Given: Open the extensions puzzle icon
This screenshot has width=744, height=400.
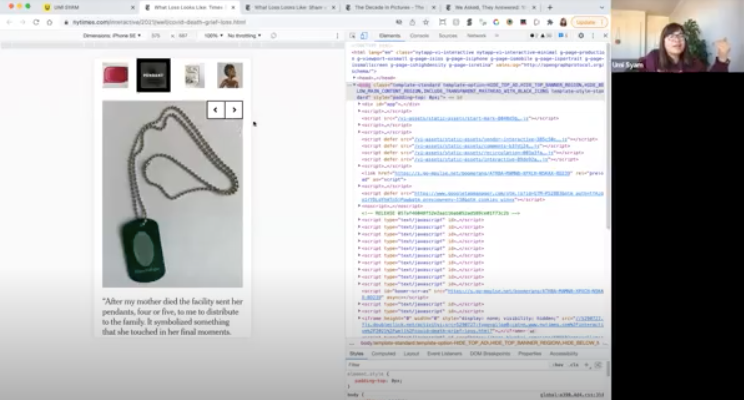Looking at the screenshot, I should pyautogui.click(x=550, y=22).
